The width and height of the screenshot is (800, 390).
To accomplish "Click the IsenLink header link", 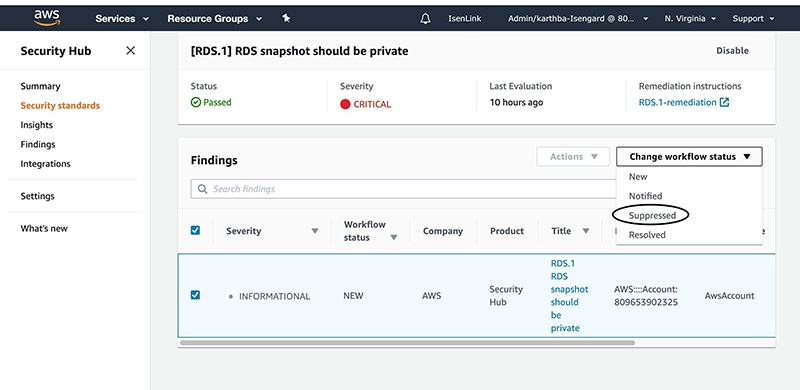I will [x=465, y=18].
